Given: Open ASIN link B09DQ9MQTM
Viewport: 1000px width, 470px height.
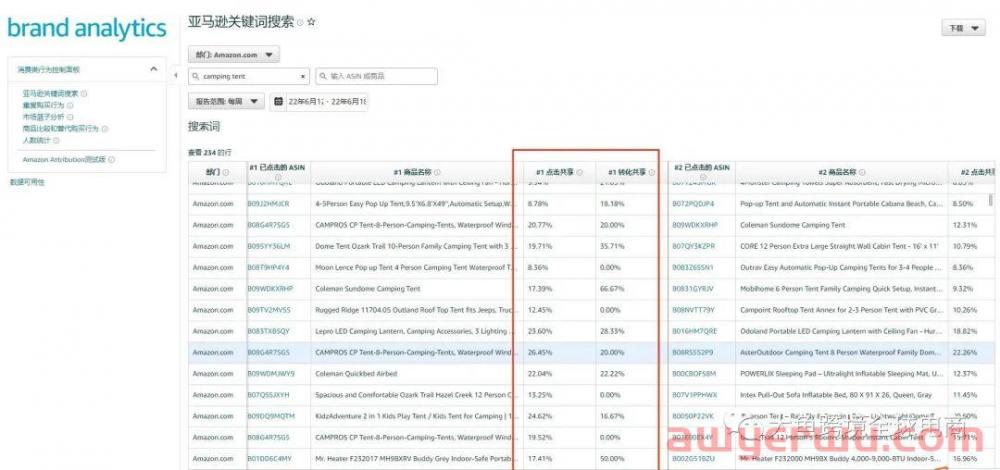Looking at the screenshot, I should tap(271, 416).
